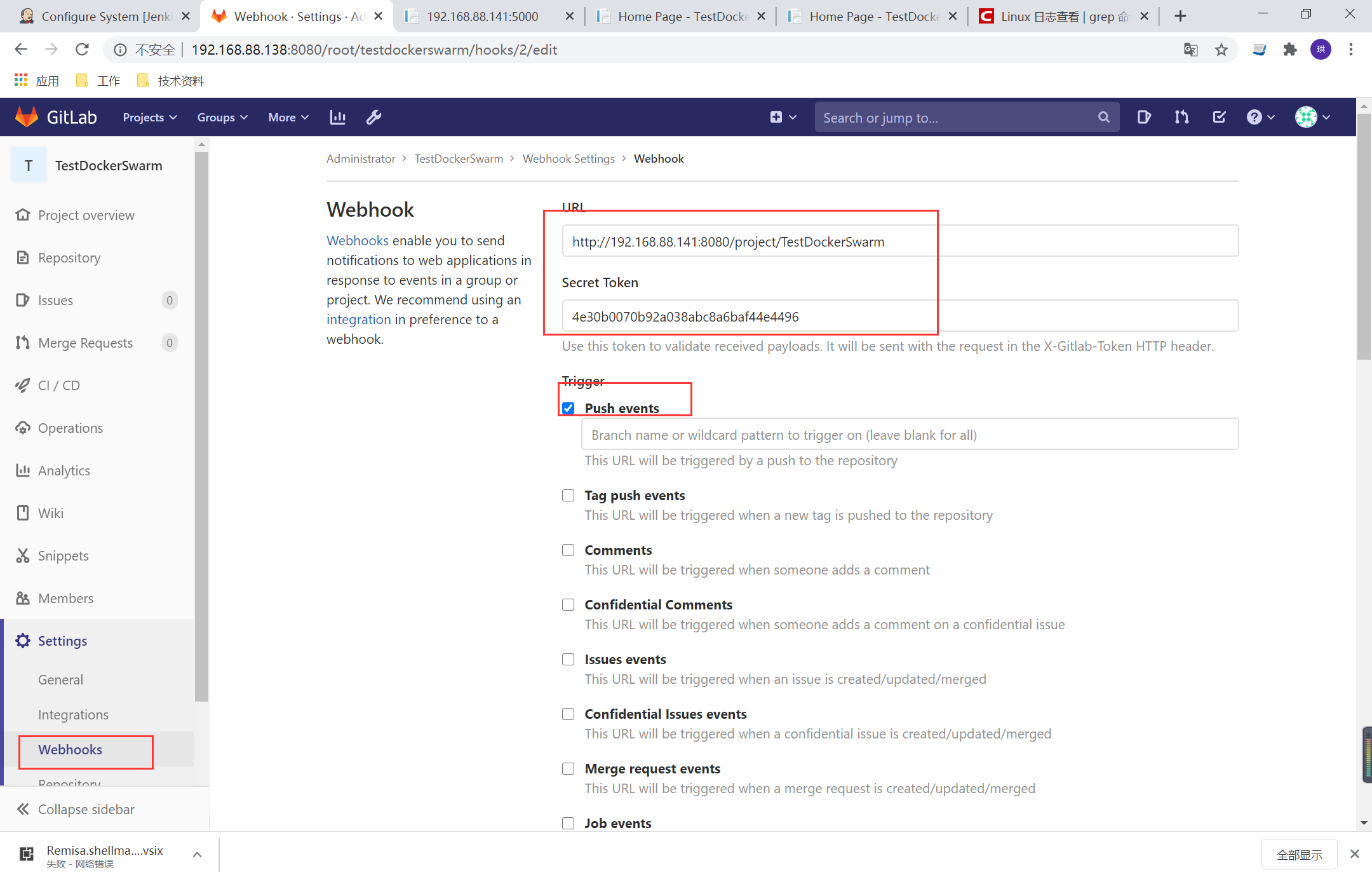Screen dimensions: 1372x877
Task: Enable Confidential Issues events checkbox
Action: click(568, 714)
